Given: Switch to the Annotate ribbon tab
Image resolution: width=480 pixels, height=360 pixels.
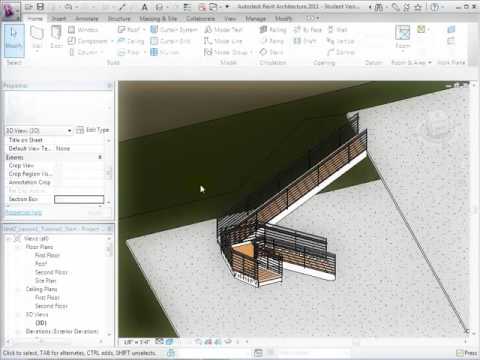Looking at the screenshot, I should click(87, 18).
